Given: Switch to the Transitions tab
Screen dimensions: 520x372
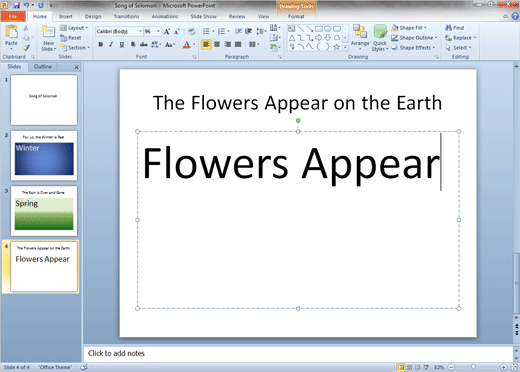Looking at the screenshot, I should 126,16.
